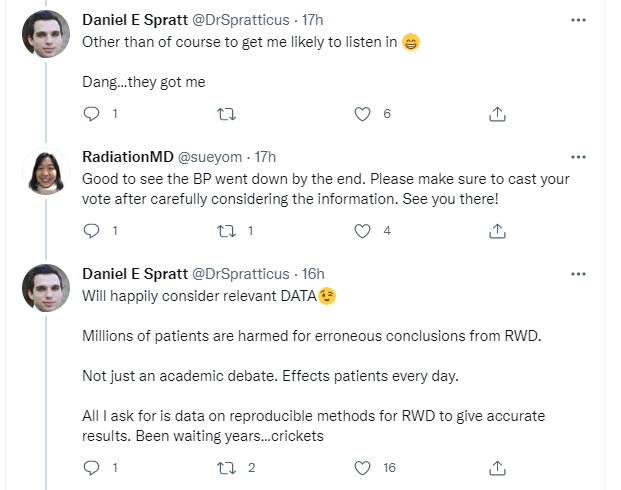Reply to RadiationMD's BP tweet
621x490 pixels.
tap(92, 231)
